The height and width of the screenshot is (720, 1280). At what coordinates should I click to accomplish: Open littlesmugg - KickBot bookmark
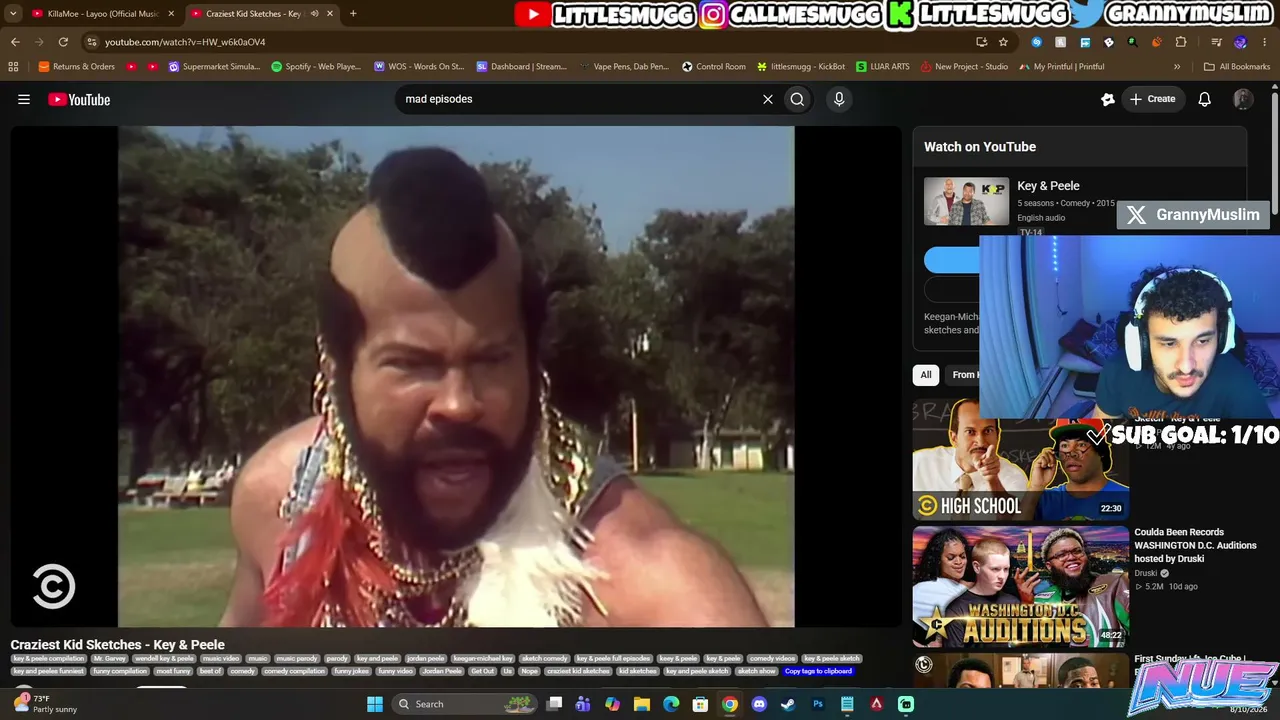tap(801, 67)
